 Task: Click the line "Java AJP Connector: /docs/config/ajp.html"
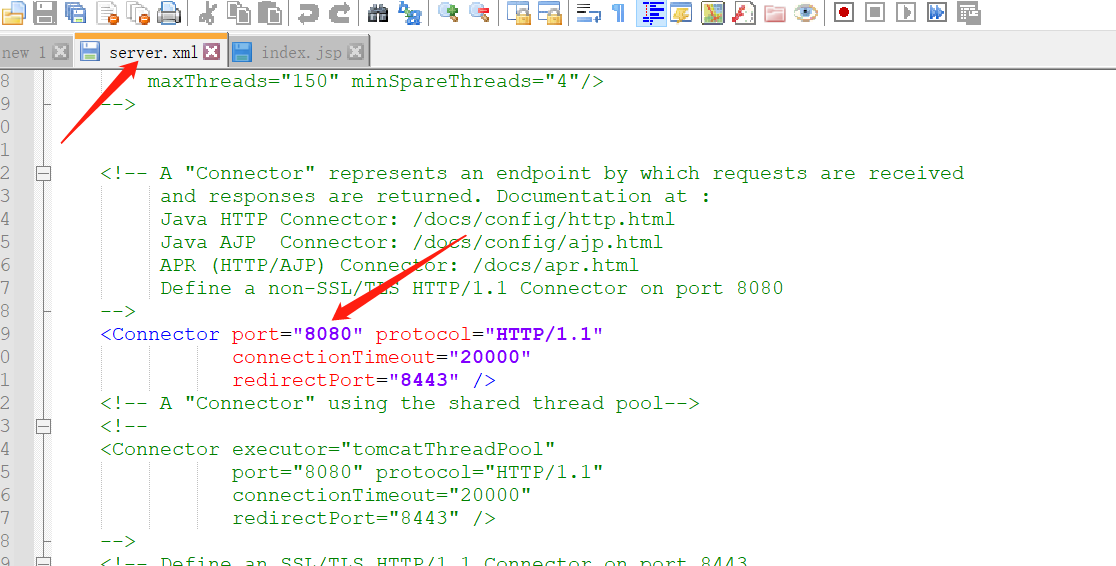pyautogui.click(x=411, y=242)
